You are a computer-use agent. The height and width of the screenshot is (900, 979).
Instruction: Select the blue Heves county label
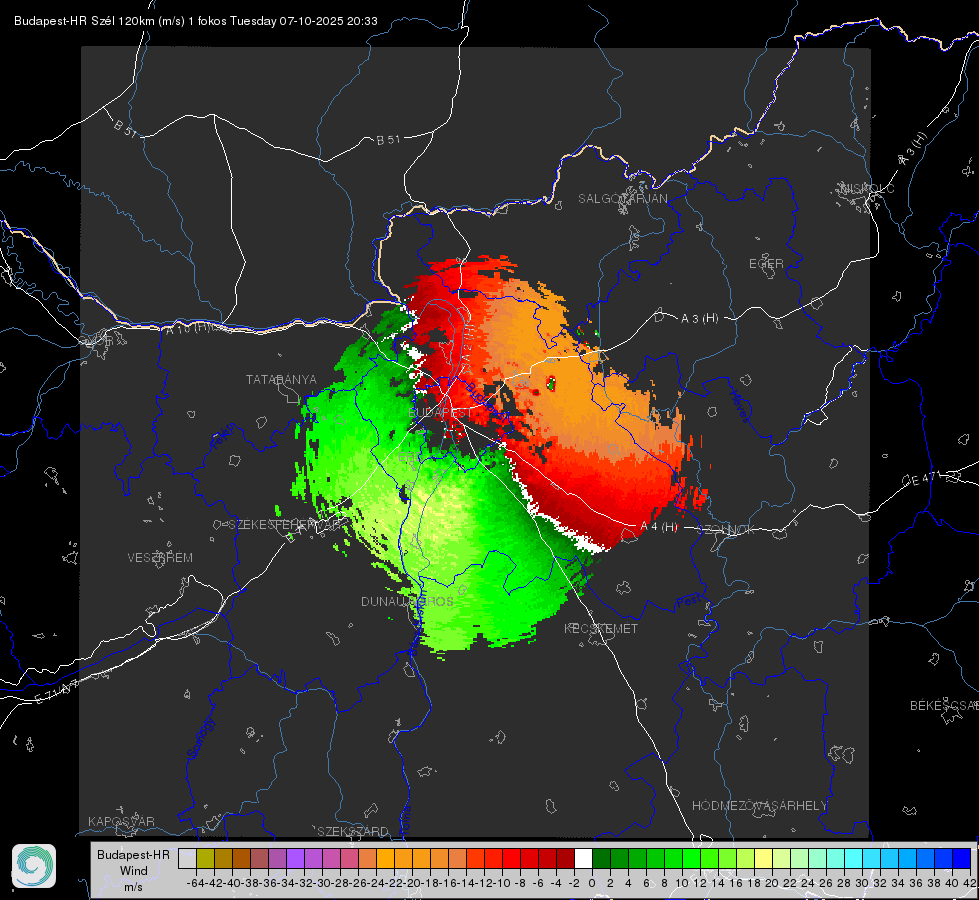(740, 407)
